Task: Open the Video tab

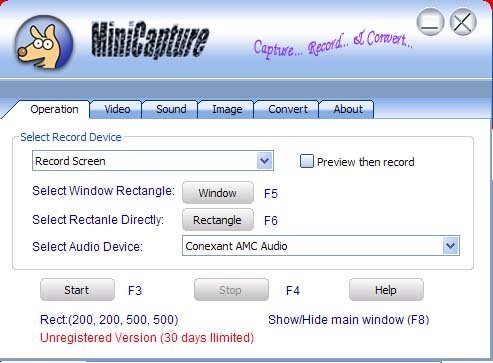Action: [117, 109]
